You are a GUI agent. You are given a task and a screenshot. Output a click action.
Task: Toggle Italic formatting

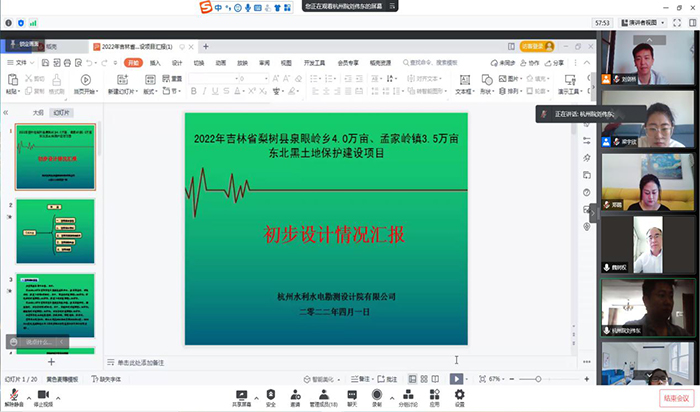coord(204,91)
